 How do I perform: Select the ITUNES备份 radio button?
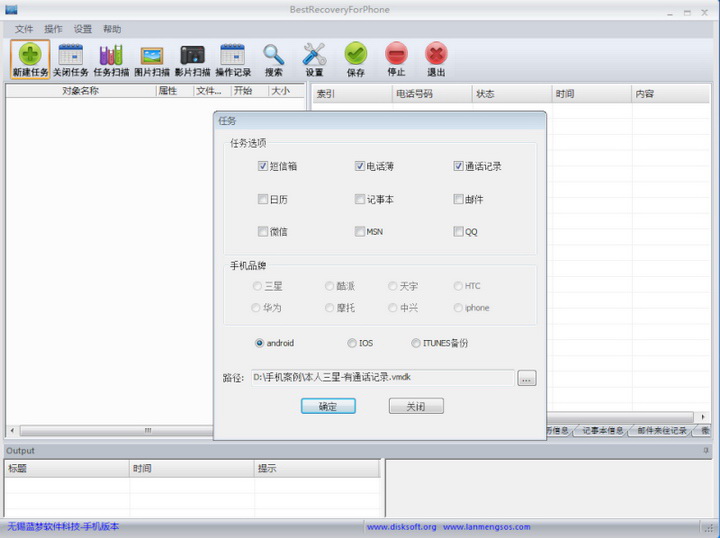tap(416, 343)
